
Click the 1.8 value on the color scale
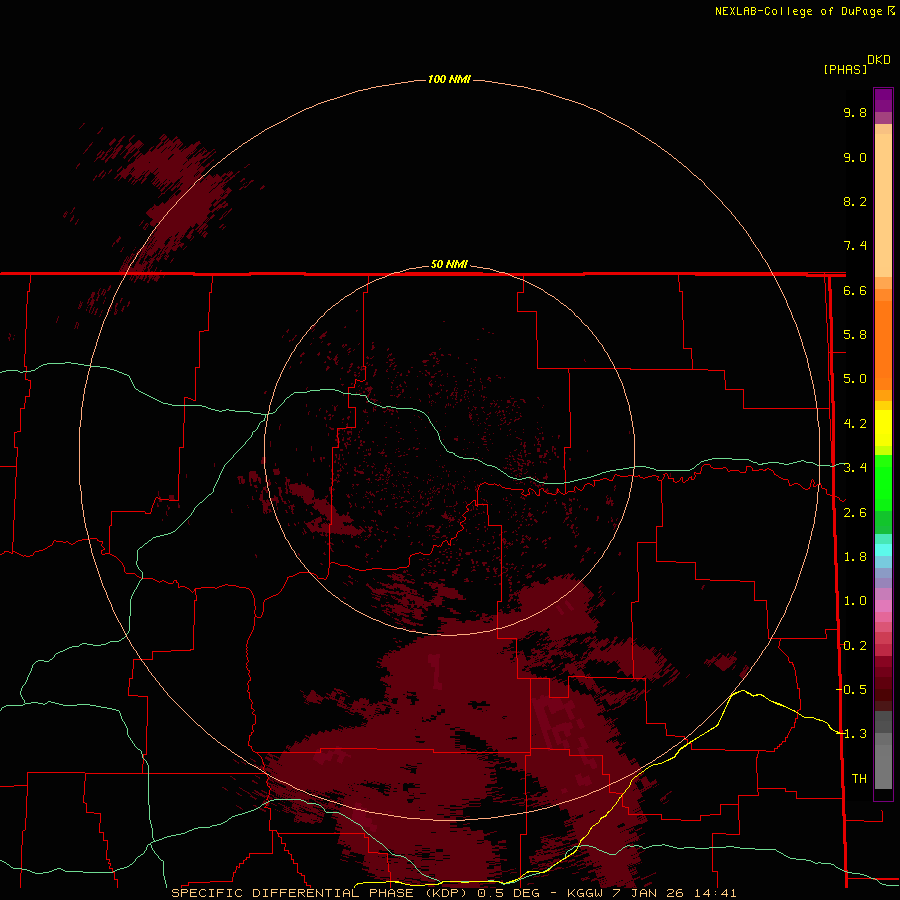tap(855, 557)
